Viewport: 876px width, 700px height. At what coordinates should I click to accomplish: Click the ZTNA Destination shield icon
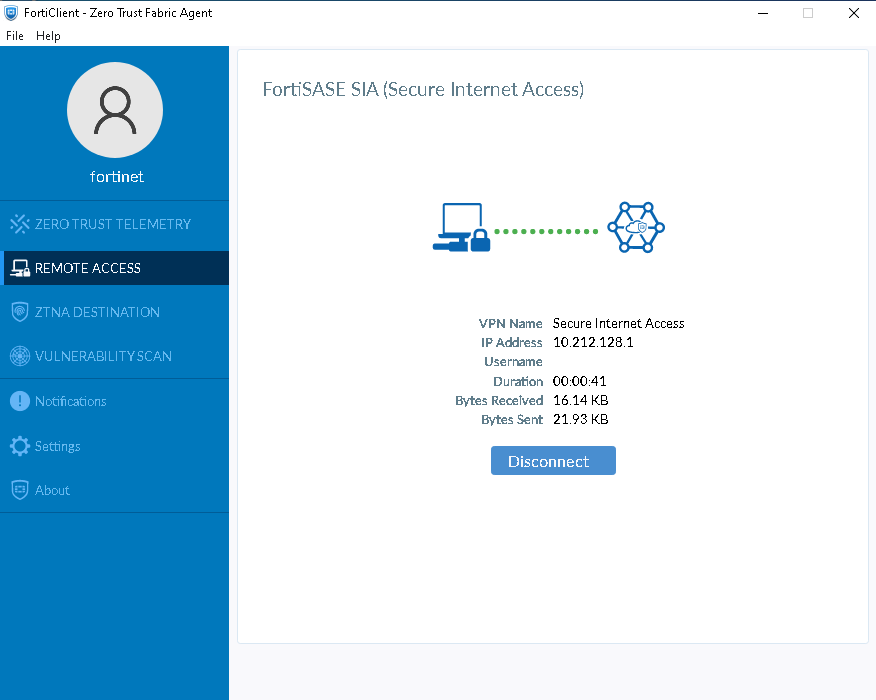(20, 312)
